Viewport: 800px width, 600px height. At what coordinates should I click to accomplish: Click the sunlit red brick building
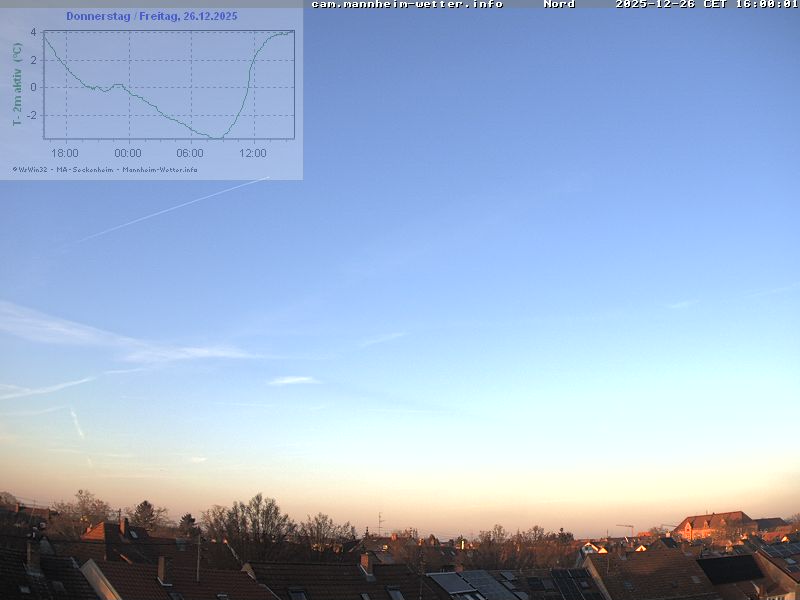click(712, 524)
